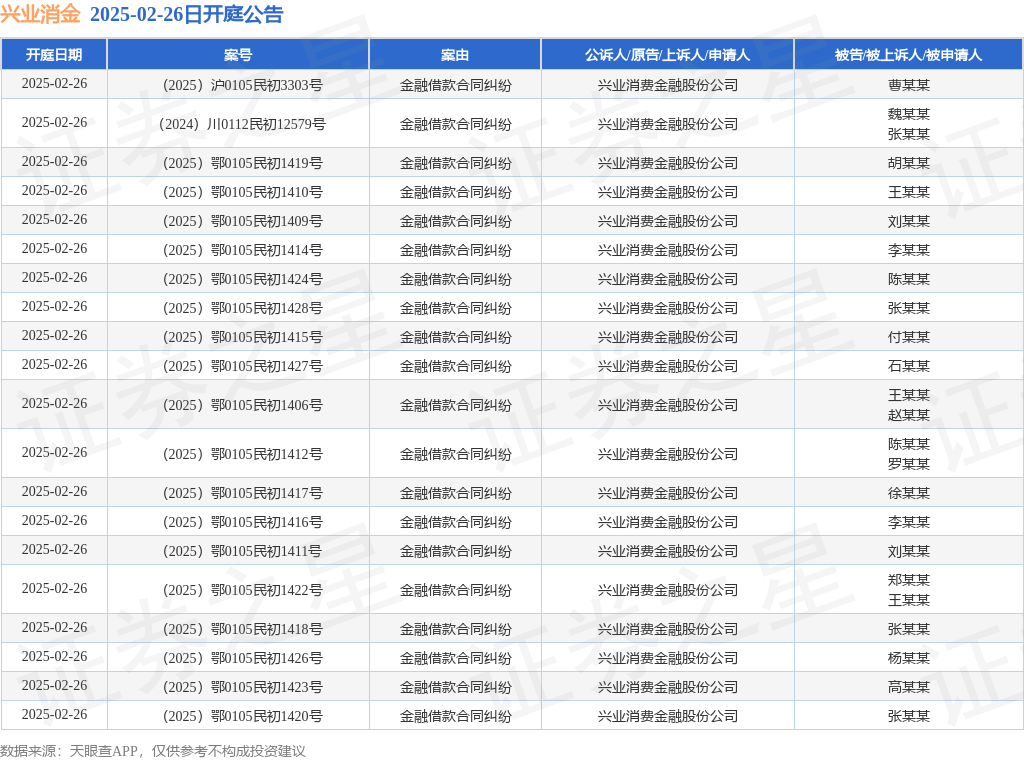
Task: Click case number (2025)鄂0105民初1427号
Action: click(x=242, y=366)
